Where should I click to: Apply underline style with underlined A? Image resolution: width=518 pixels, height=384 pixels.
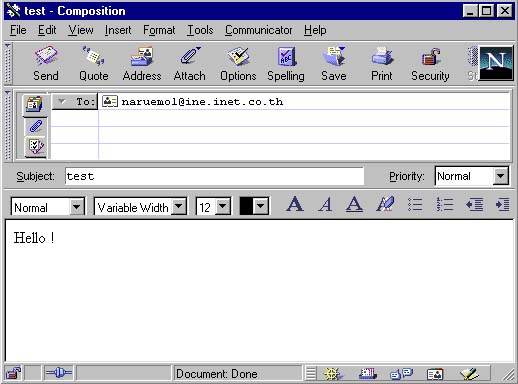coord(354,204)
